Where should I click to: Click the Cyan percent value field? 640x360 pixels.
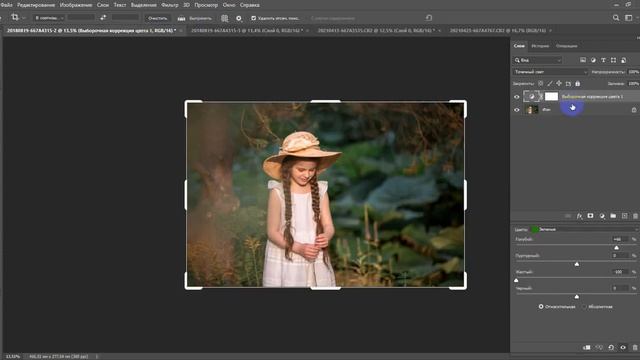coord(620,239)
